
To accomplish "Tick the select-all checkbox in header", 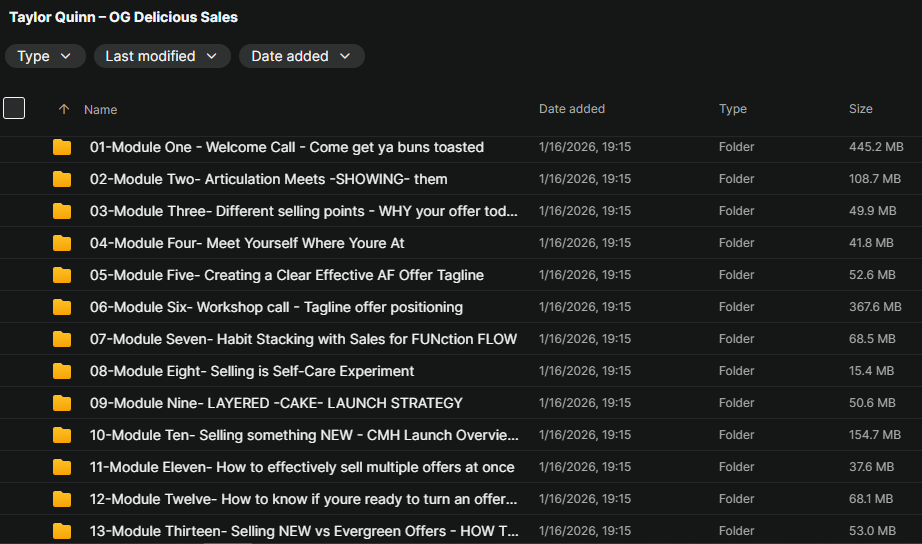I will 14,108.
